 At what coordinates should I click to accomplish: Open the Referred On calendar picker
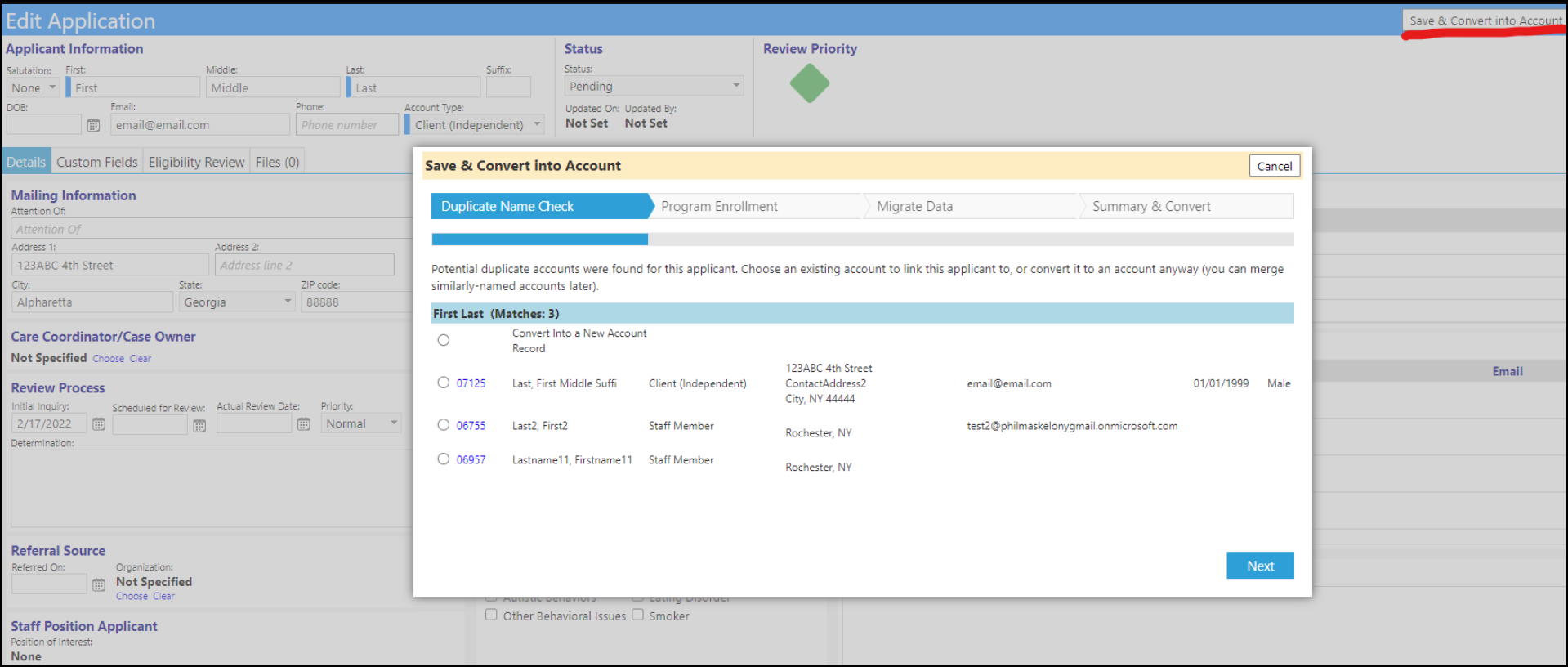tap(99, 584)
